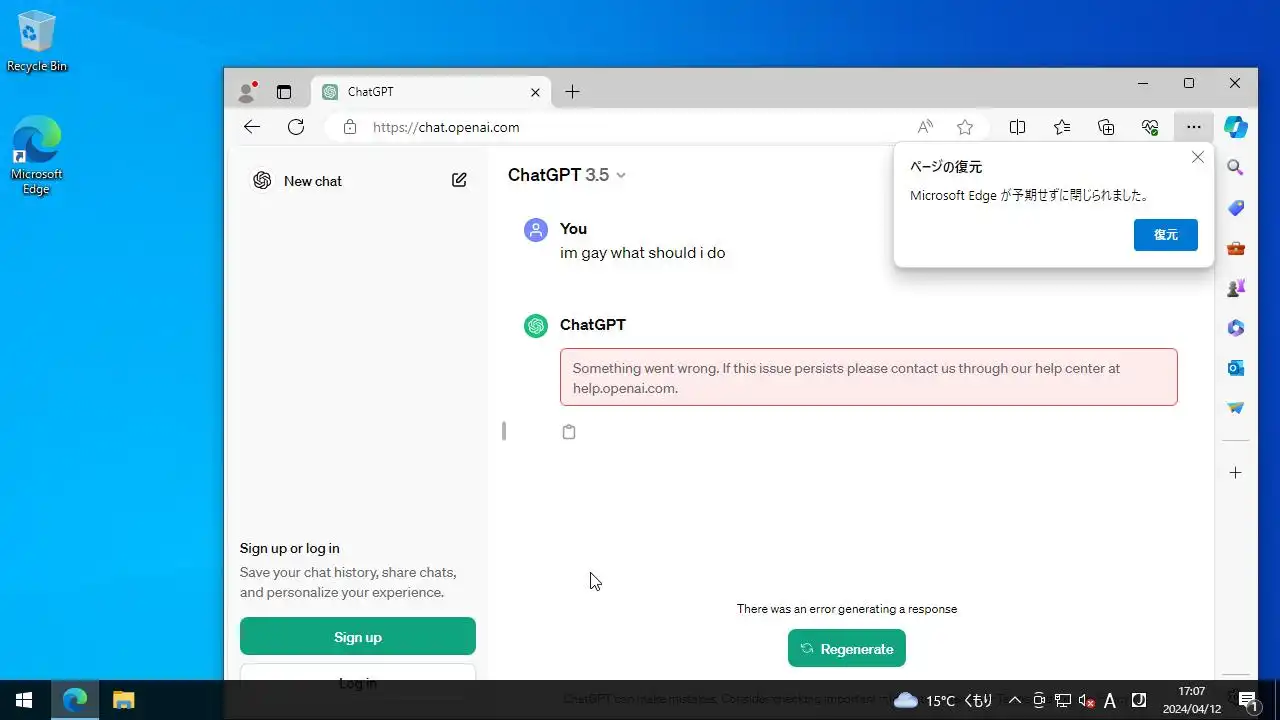Viewport: 1280px width, 720px height.
Task: Open notification center in taskbar
Action: tap(1248, 700)
